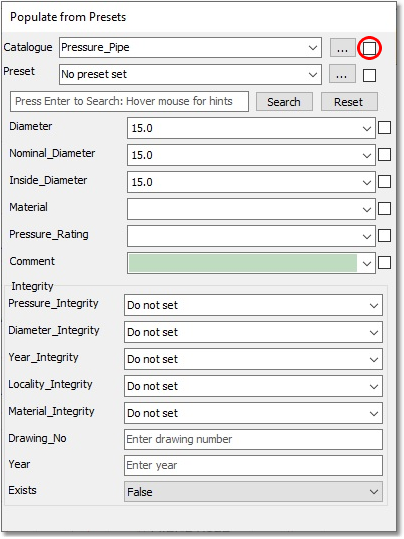Click the Reset button
The height and width of the screenshot is (539, 404).
click(349, 102)
